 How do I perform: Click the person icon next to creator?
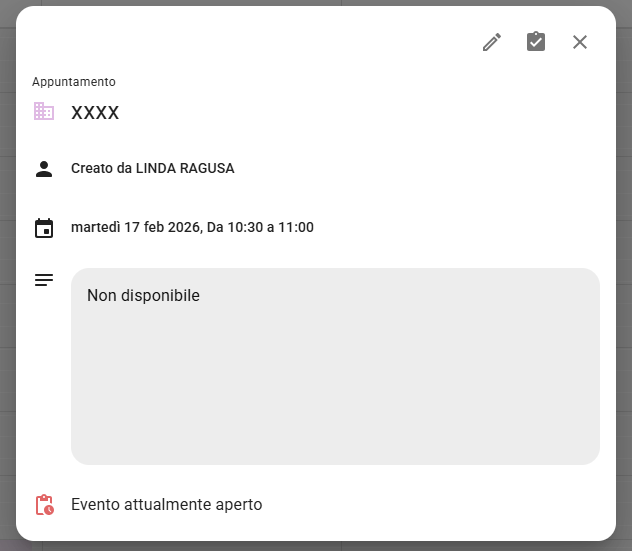44,169
